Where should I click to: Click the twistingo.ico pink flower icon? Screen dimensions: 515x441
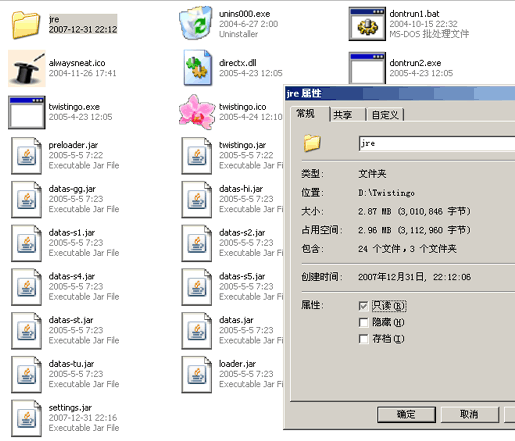pyautogui.click(x=197, y=112)
